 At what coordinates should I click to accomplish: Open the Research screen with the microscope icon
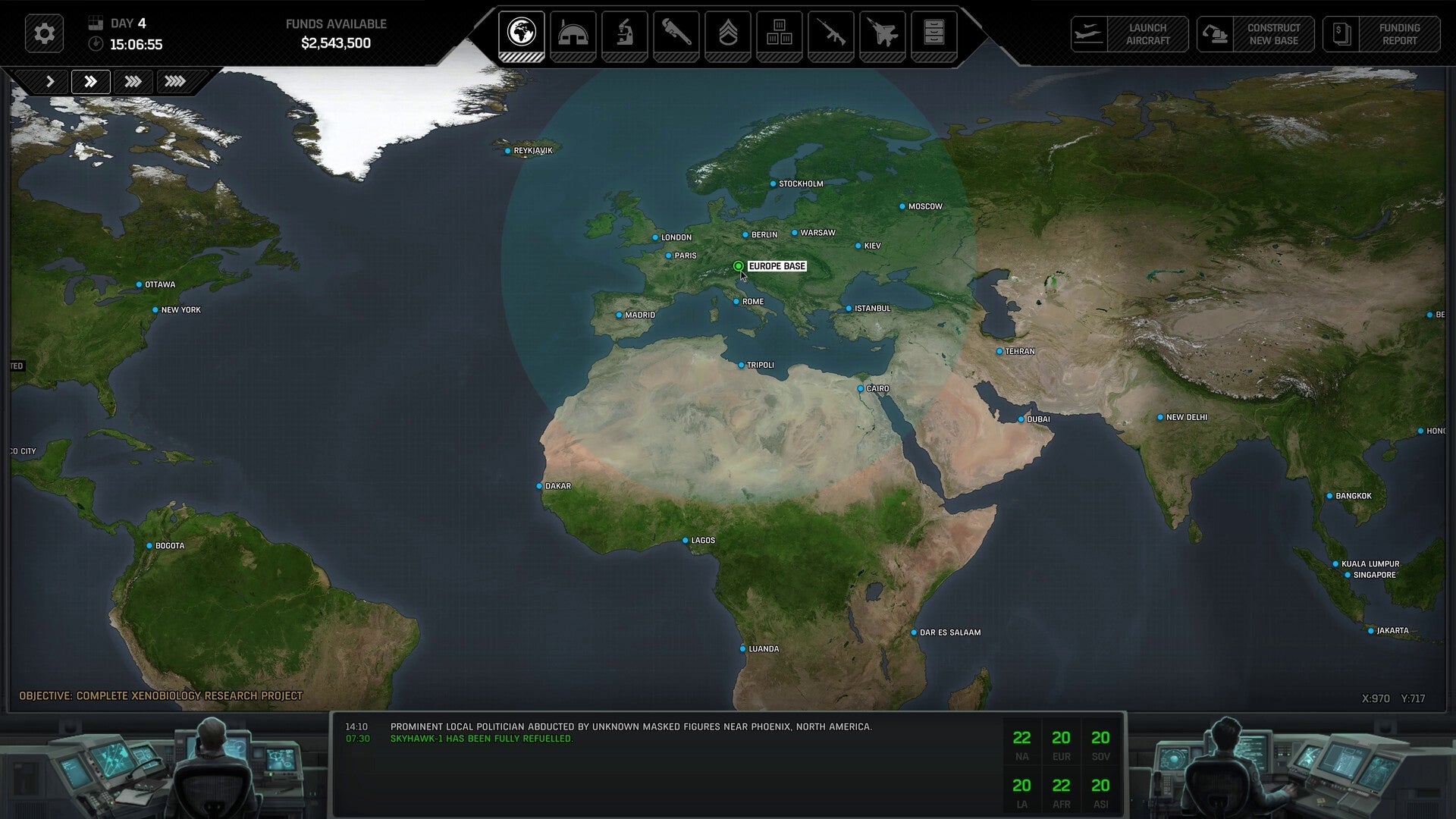[624, 33]
